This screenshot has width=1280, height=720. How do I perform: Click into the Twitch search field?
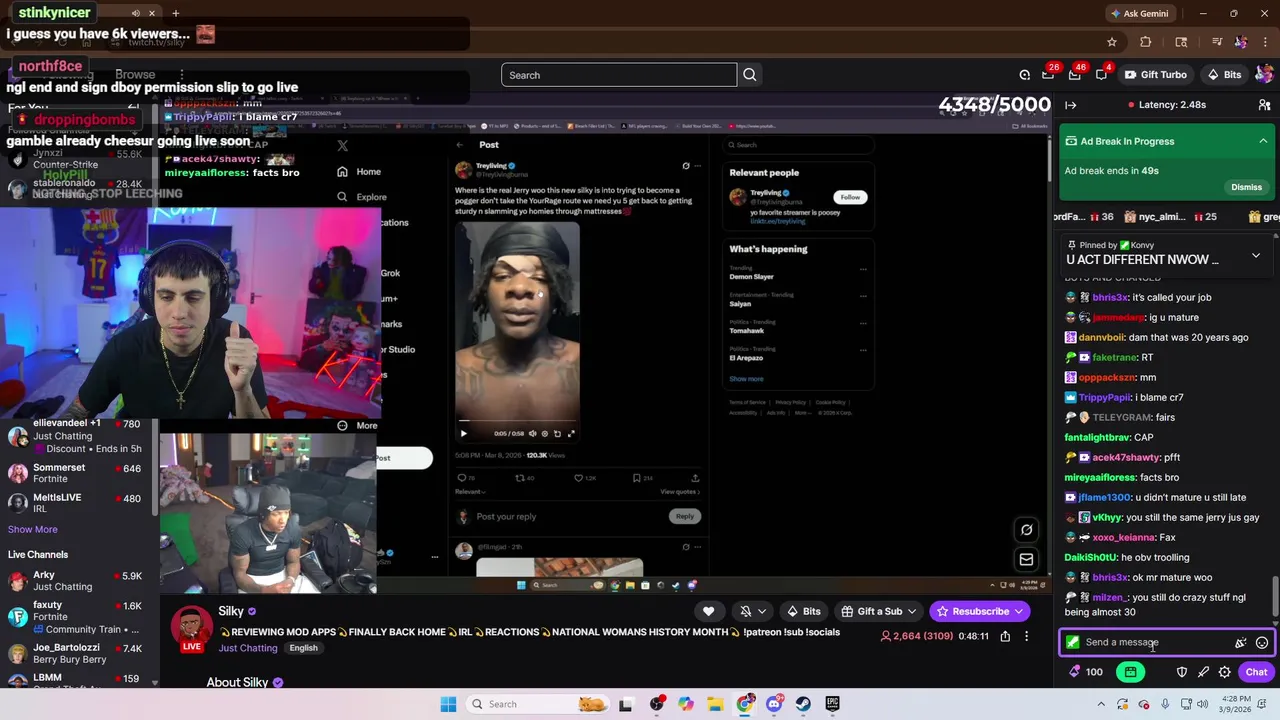[x=619, y=75]
